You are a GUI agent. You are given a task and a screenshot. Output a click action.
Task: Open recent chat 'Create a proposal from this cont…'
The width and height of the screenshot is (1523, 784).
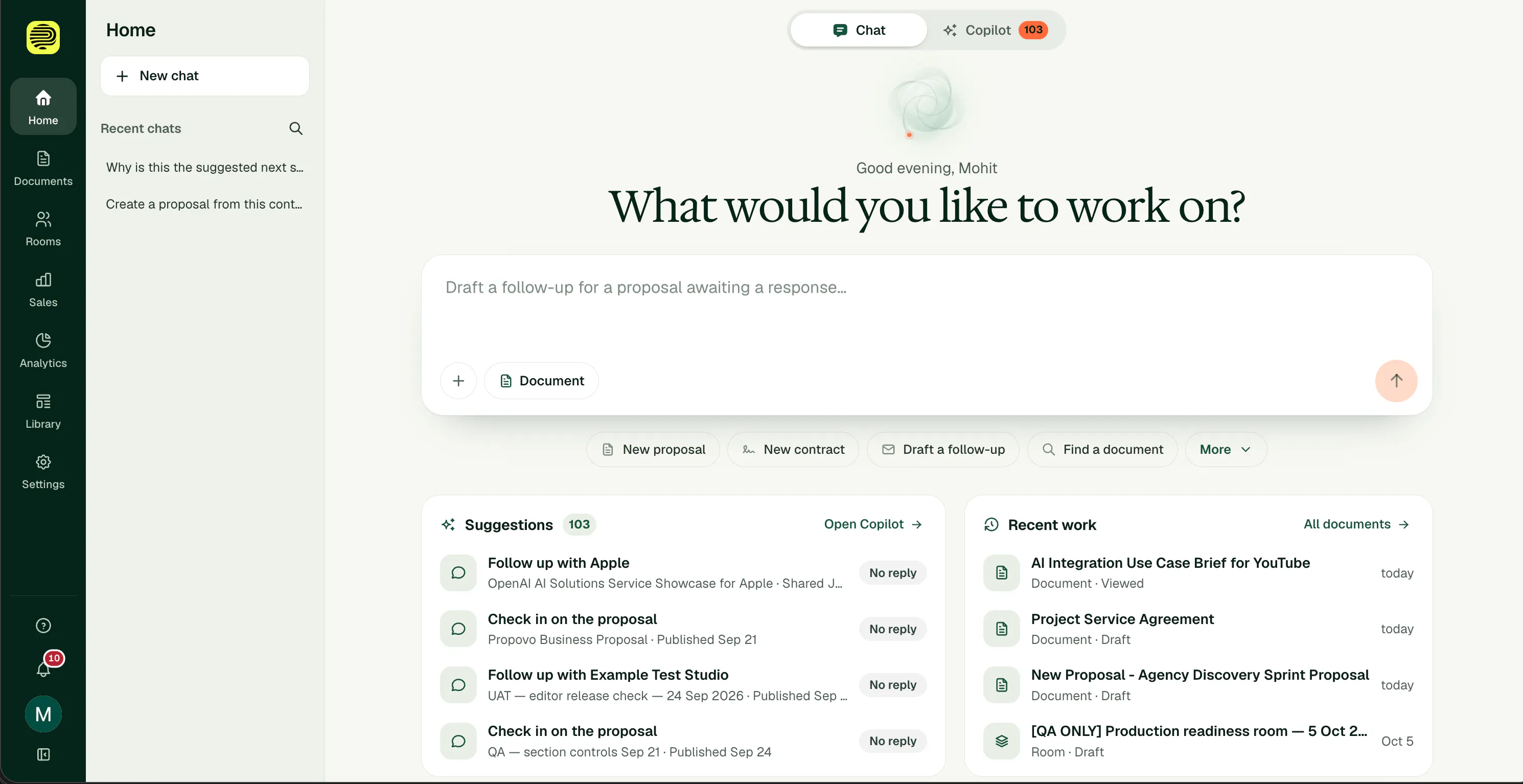tap(204, 204)
